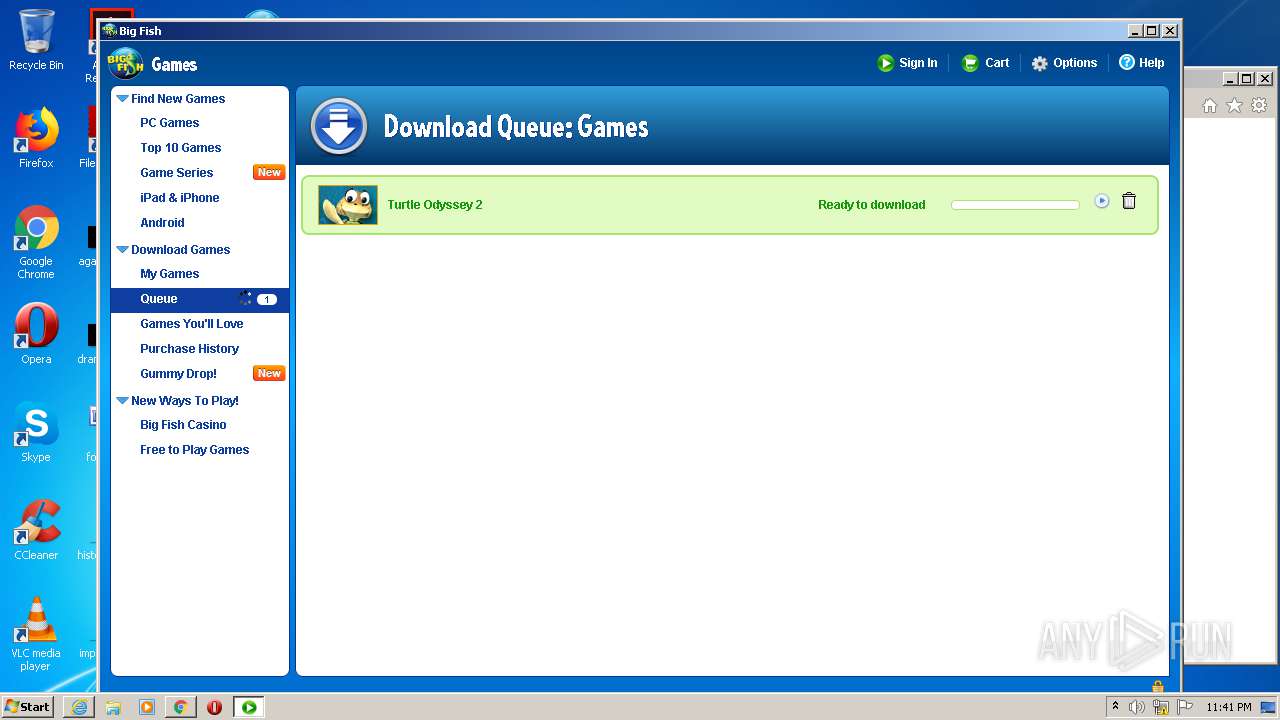Image resolution: width=1280 pixels, height=720 pixels.
Task: Click the Download Queue arrow icon
Action: 339,127
